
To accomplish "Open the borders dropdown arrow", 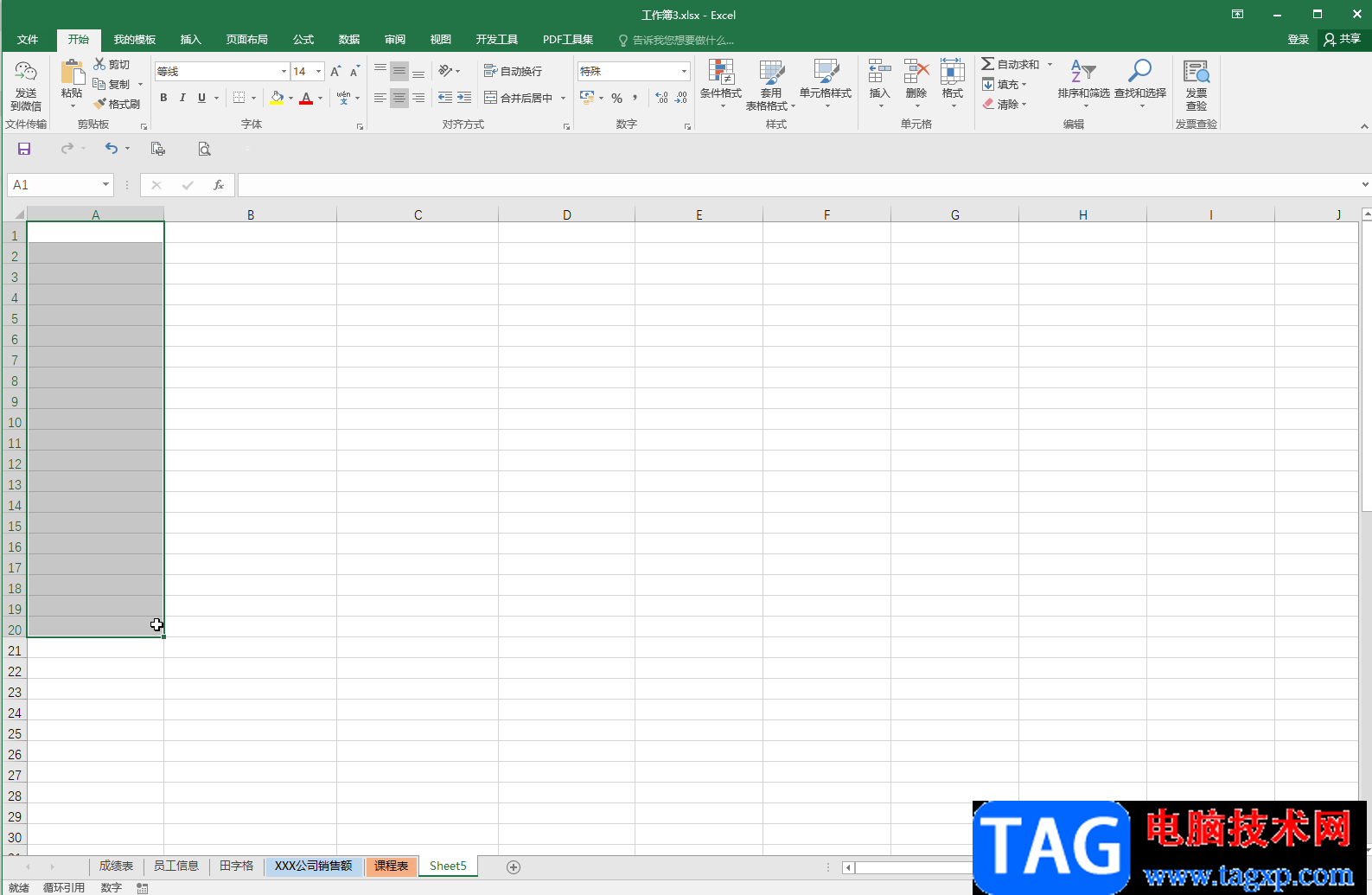I will coord(253,98).
